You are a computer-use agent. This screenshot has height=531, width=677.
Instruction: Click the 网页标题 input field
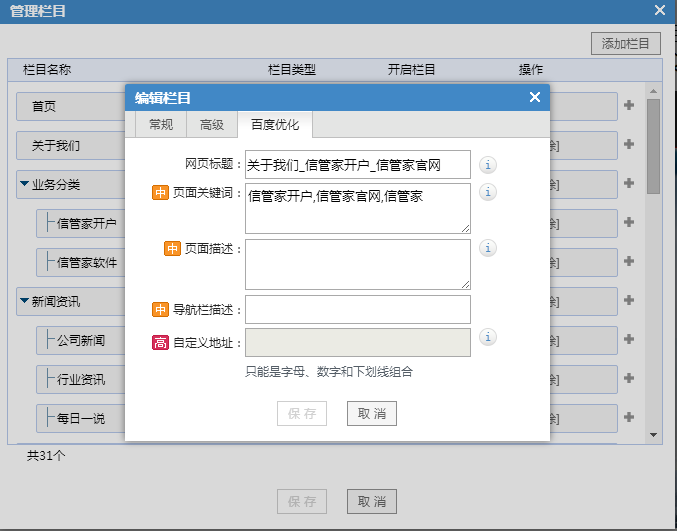357,165
